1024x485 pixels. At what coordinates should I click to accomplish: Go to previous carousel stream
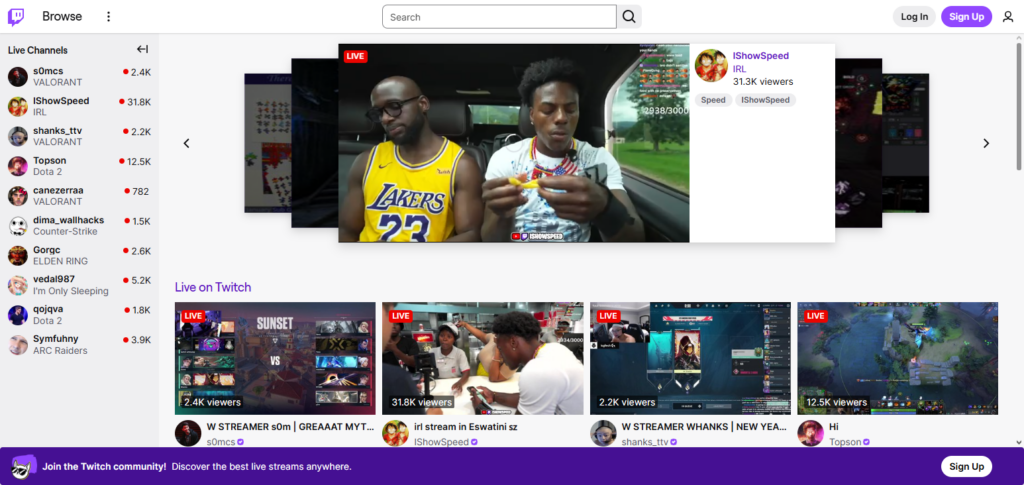[186, 143]
